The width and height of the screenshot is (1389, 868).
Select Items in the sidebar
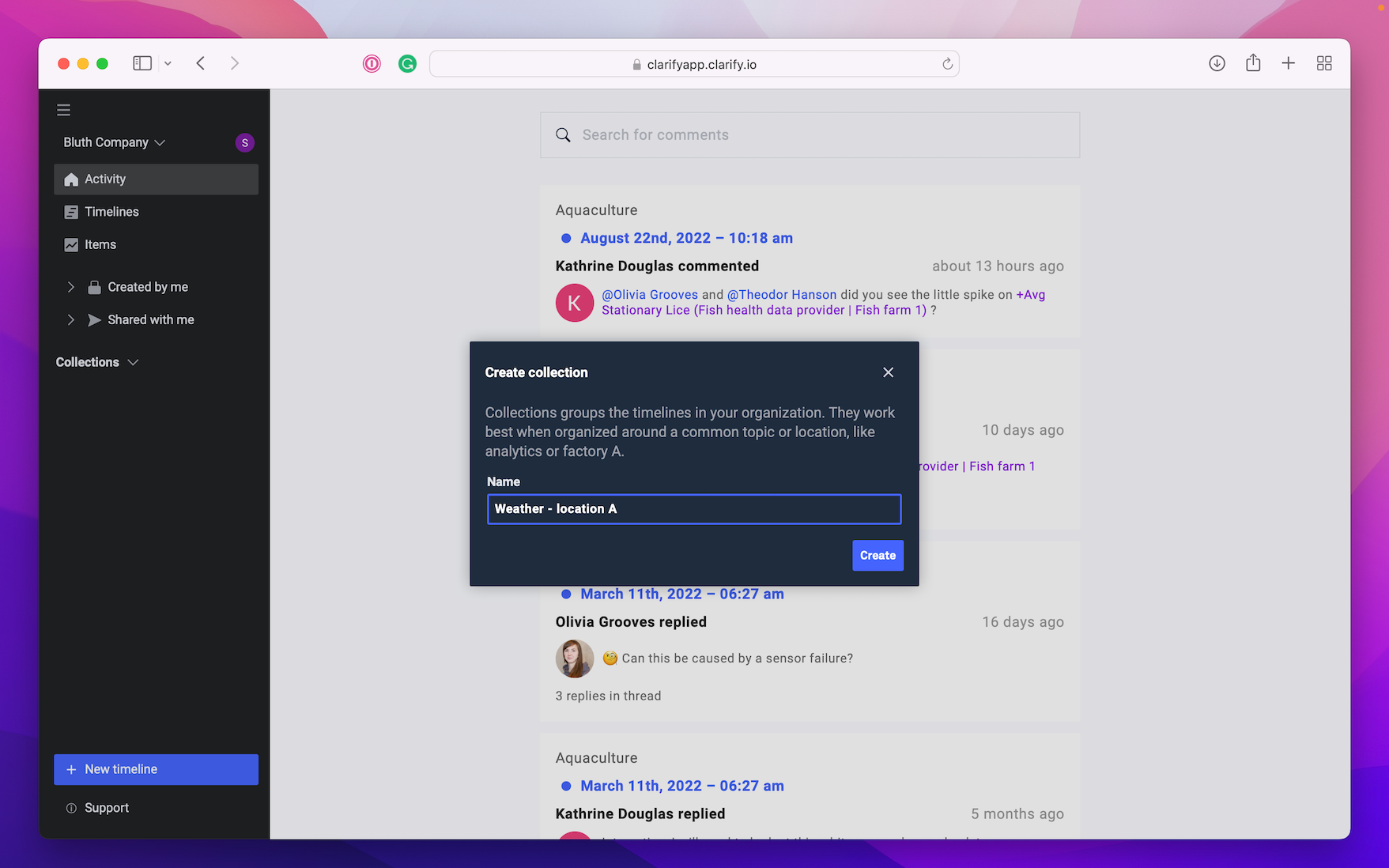point(100,245)
